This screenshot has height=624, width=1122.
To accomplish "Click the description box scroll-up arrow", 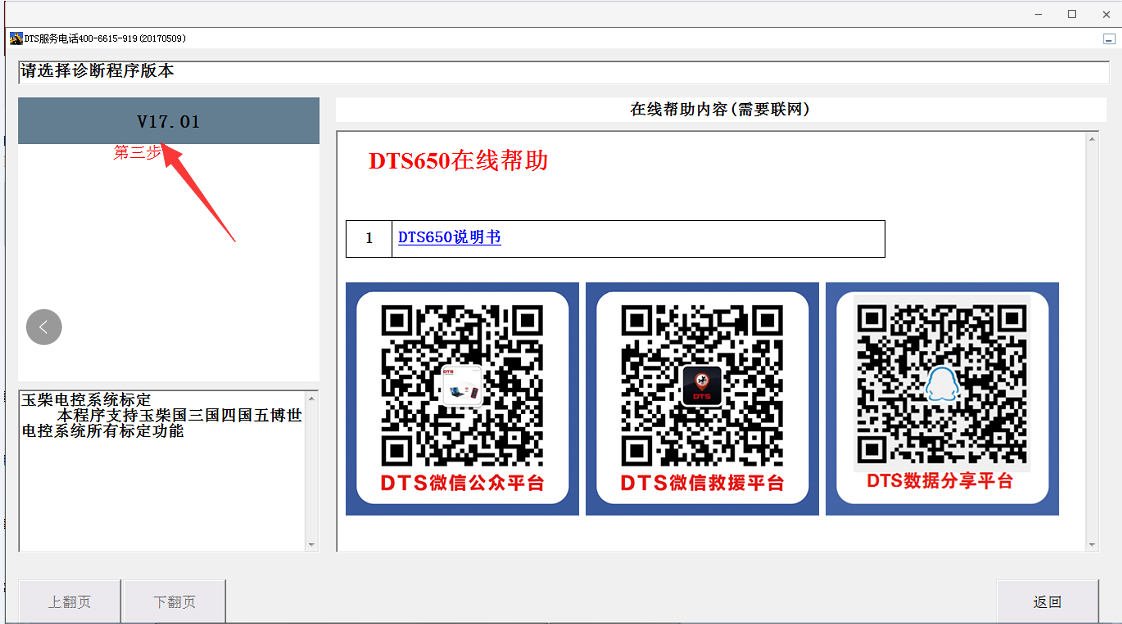I will pyautogui.click(x=311, y=398).
